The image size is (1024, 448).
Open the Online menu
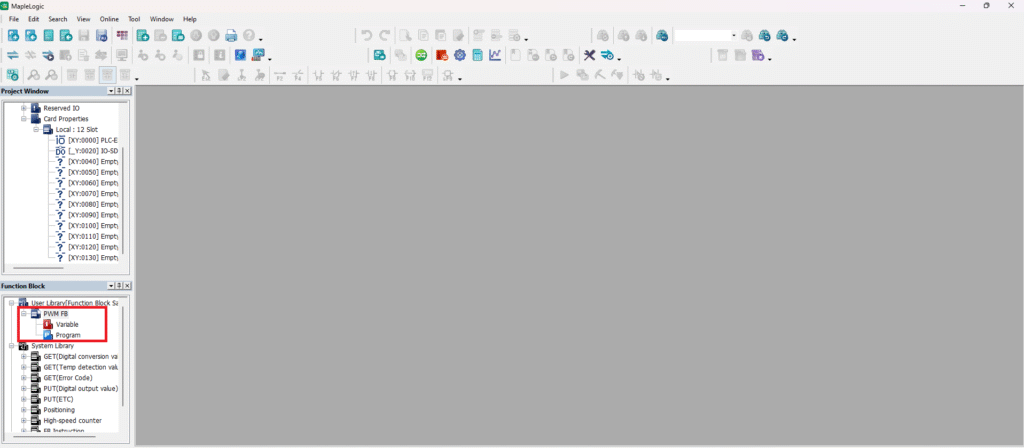109,19
